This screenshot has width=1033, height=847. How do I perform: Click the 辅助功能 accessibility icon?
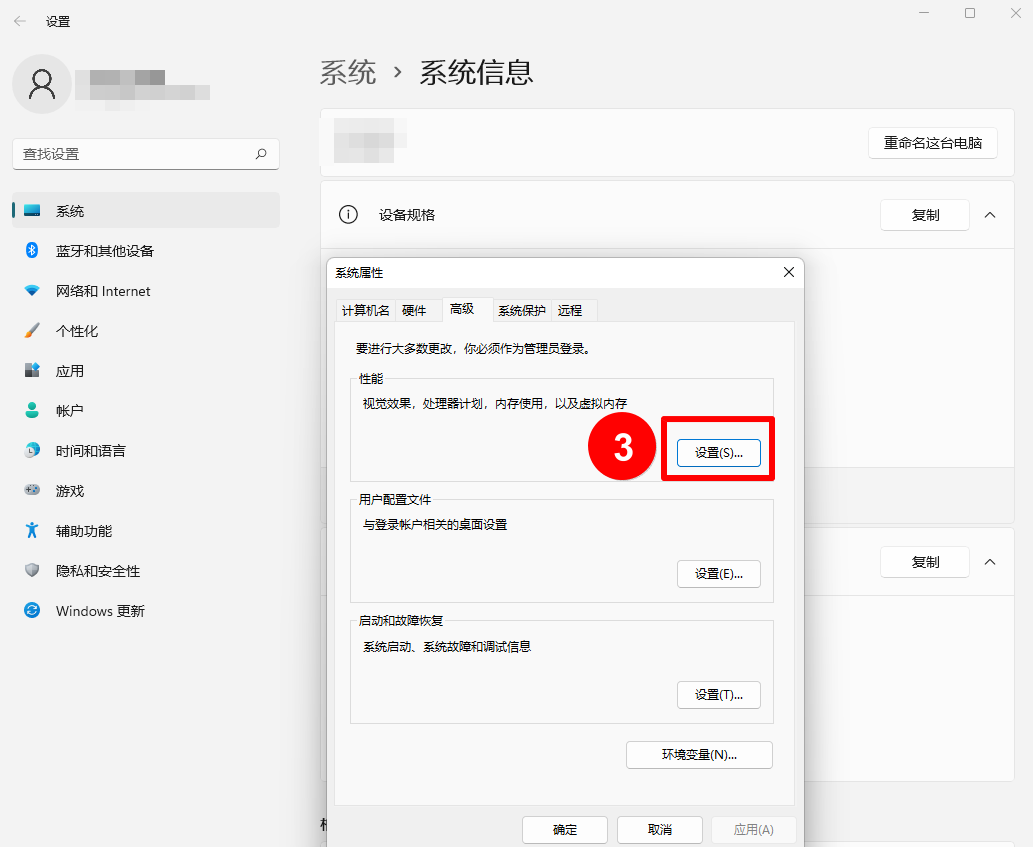[x=32, y=531]
